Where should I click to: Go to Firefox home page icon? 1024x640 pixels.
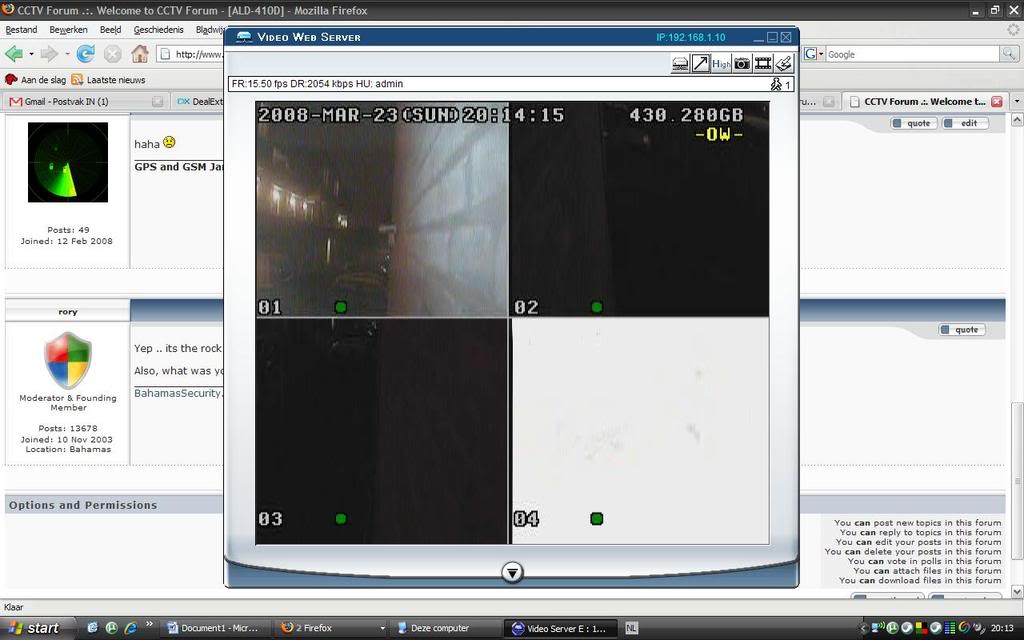[x=140, y=54]
